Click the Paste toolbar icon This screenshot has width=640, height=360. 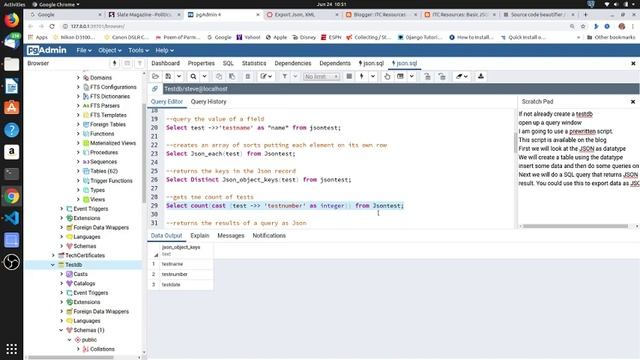pyautogui.click(x=232, y=76)
